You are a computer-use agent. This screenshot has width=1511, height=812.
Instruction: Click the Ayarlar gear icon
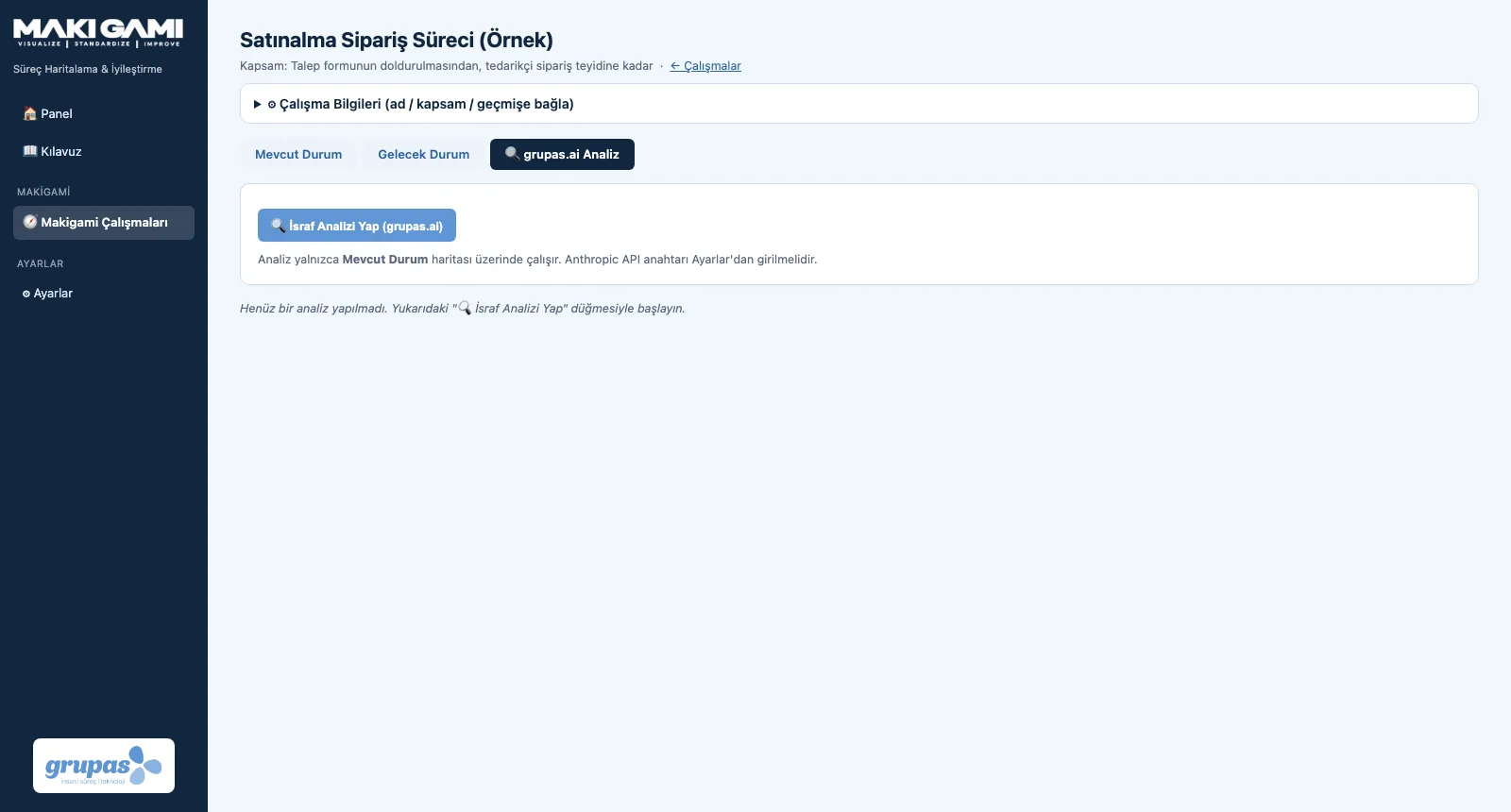pyautogui.click(x=26, y=294)
